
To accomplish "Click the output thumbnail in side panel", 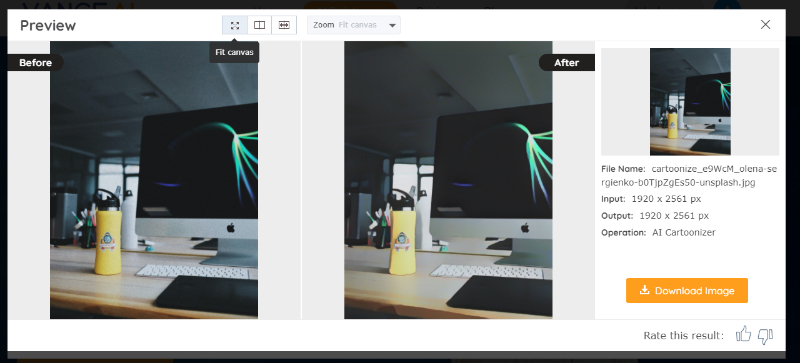I will click(690, 102).
